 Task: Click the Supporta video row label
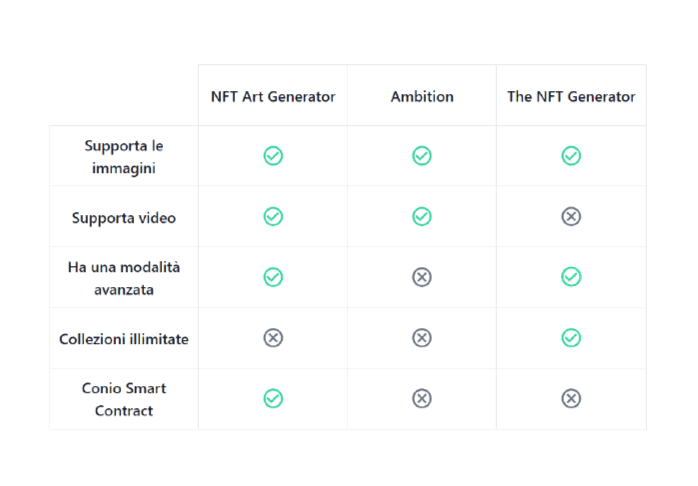click(x=124, y=218)
